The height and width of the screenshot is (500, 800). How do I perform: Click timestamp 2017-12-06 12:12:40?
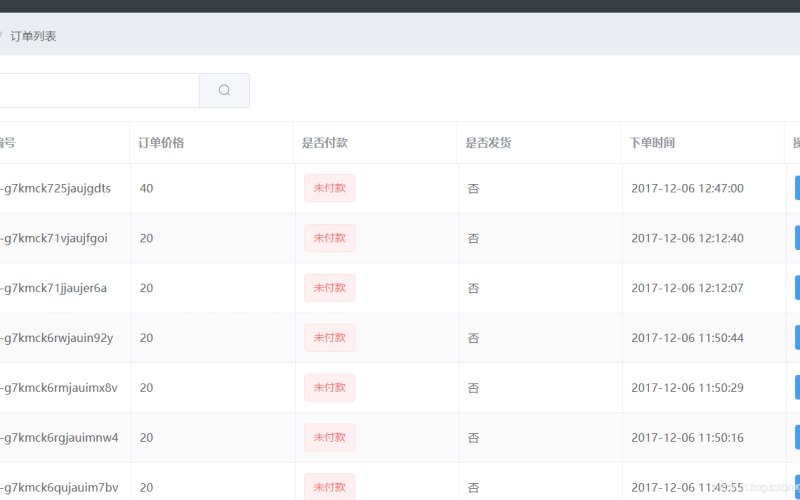pyautogui.click(x=687, y=238)
